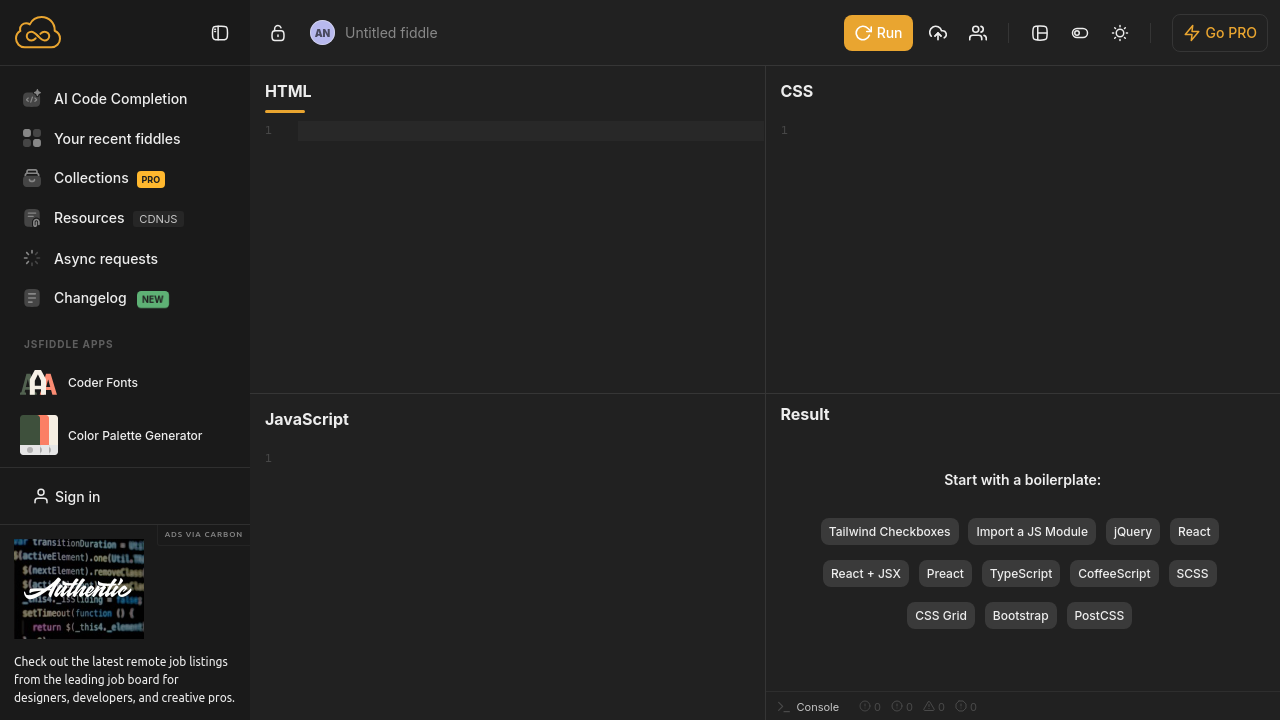1280x720 pixels.
Task: Collapse the sidebar with the panel icon
Action: [x=220, y=33]
